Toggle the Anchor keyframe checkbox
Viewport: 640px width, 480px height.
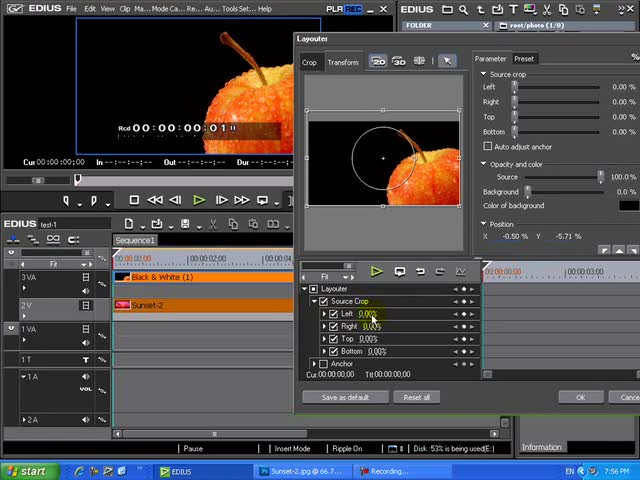point(323,364)
